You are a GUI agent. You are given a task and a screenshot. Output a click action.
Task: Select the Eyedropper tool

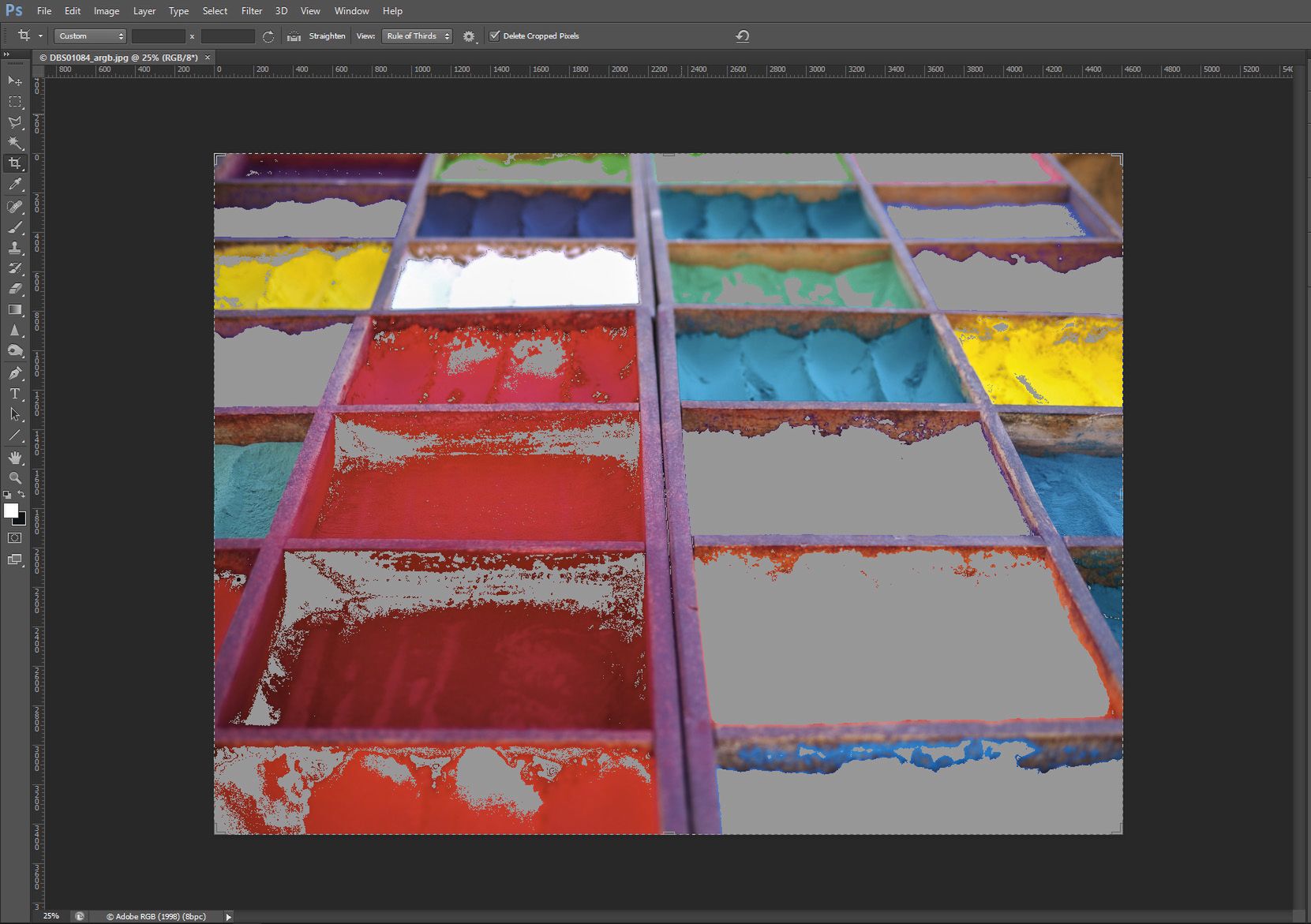pos(15,185)
